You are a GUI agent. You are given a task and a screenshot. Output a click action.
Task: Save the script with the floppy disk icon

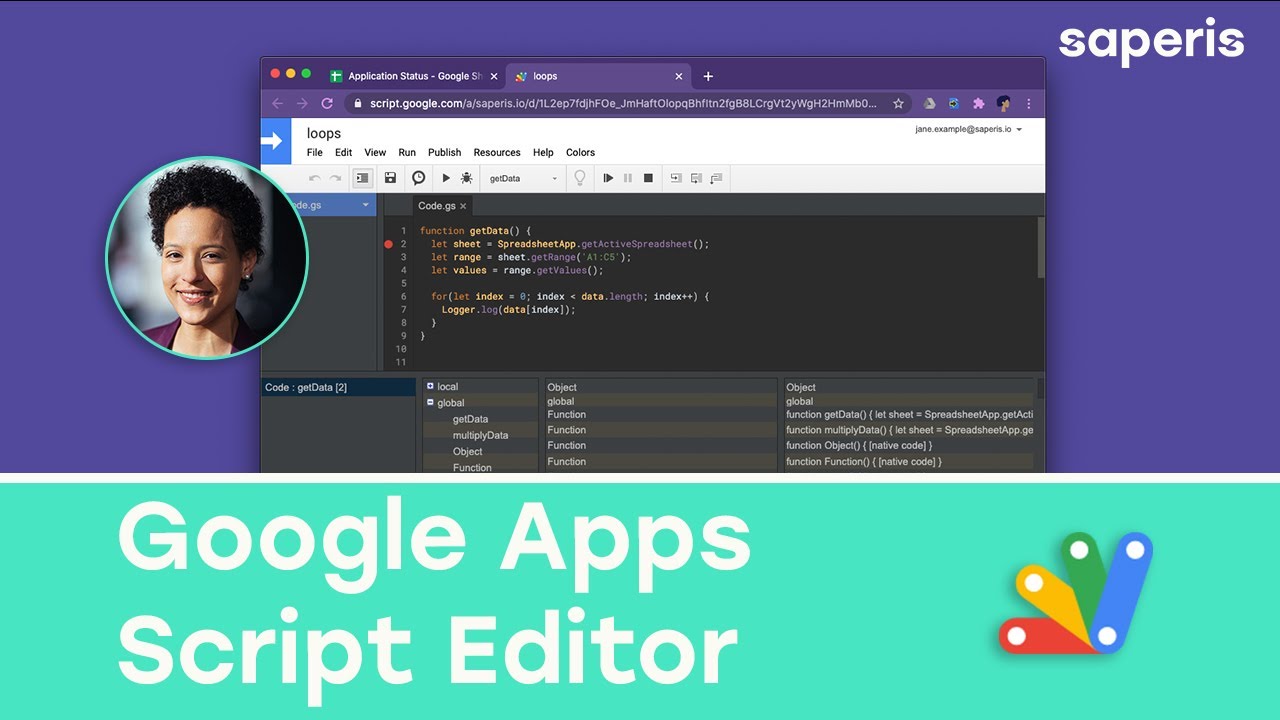[x=390, y=178]
